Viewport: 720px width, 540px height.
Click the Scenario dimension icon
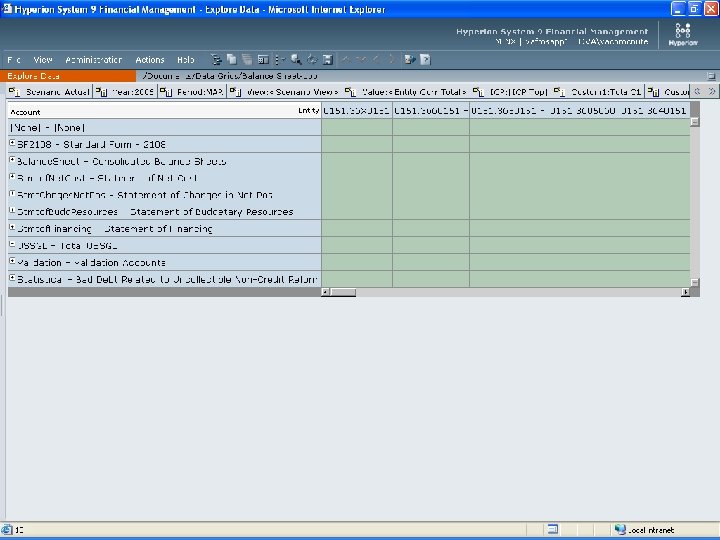pos(14,92)
